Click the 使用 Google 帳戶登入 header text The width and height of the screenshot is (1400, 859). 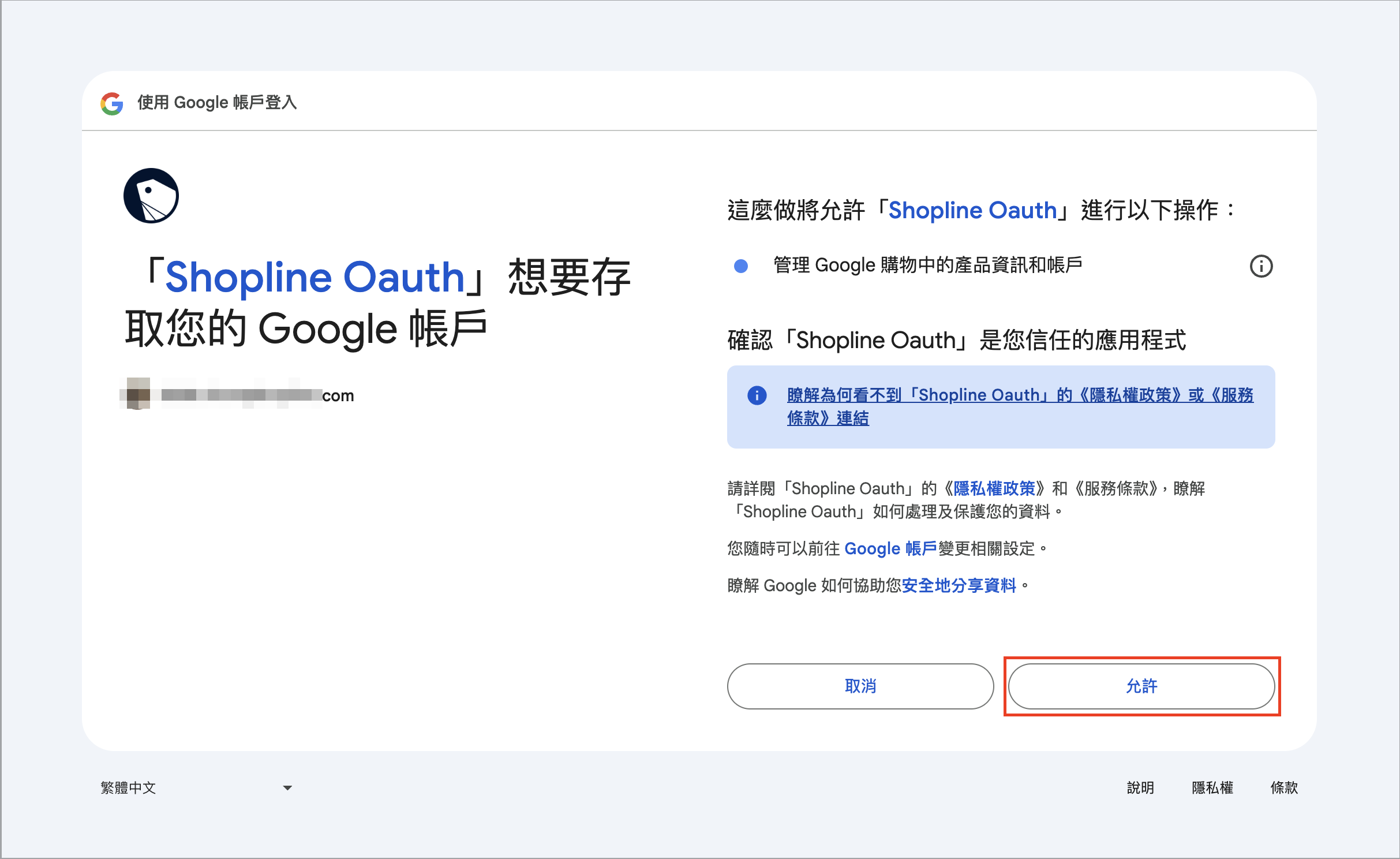pyautogui.click(x=217, y=103)
